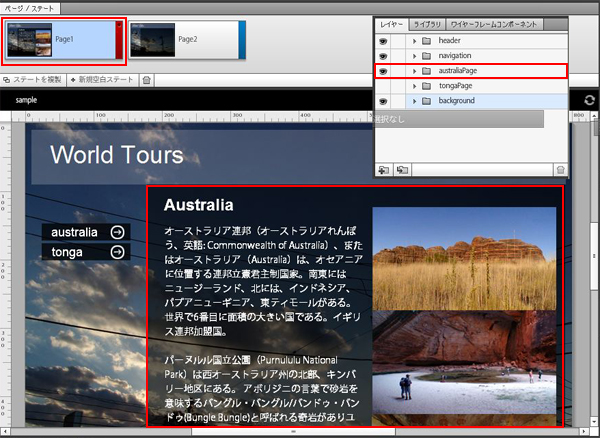Select the Page2 state thumbnail
This screenshot has width=600, height=438.
pos(153,40)
